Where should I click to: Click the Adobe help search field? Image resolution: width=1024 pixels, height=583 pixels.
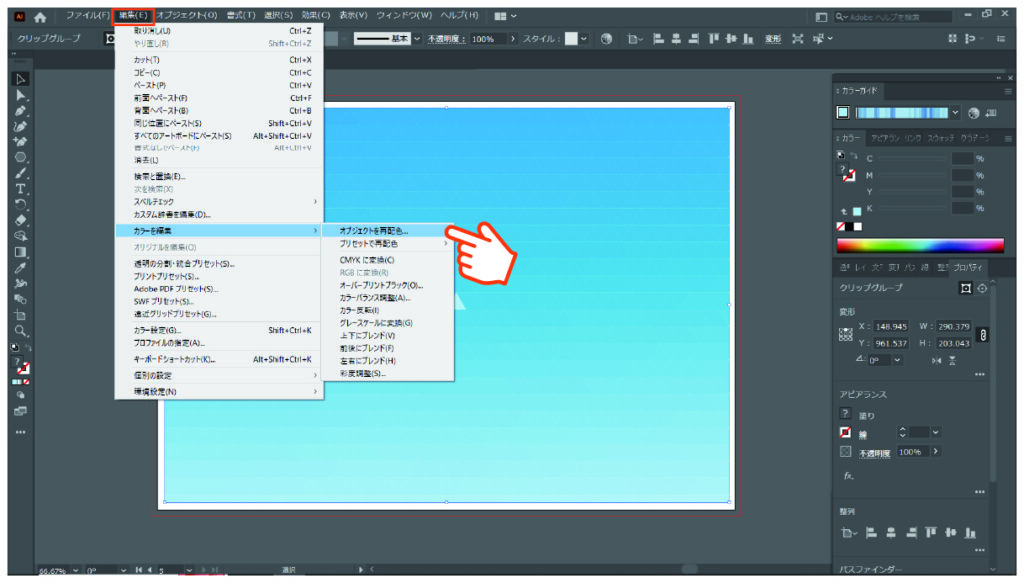click(893, 17)
